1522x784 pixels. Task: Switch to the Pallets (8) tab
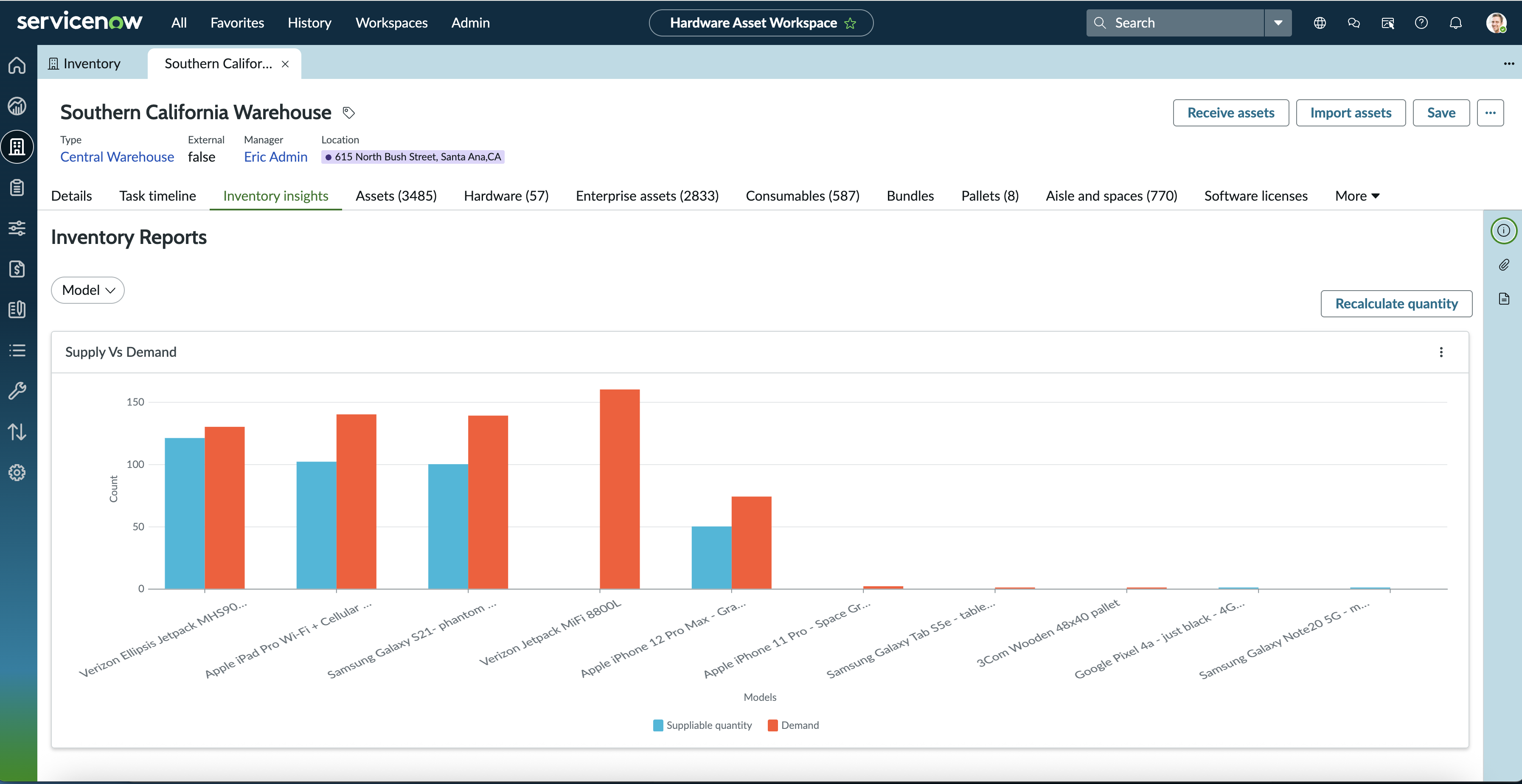pos(990,196)
